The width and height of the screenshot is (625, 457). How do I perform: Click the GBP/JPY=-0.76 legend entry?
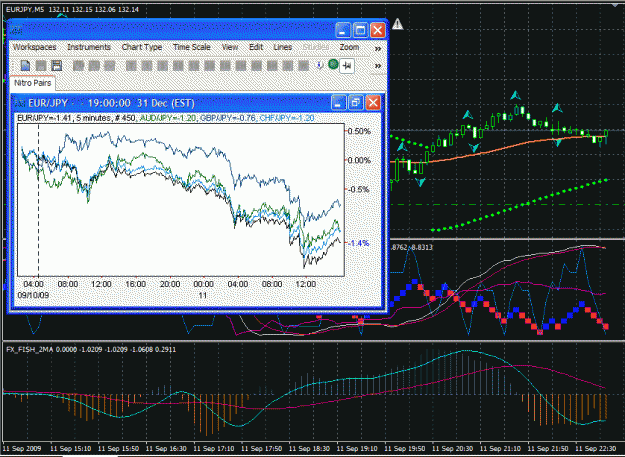(x=228, y=118)
